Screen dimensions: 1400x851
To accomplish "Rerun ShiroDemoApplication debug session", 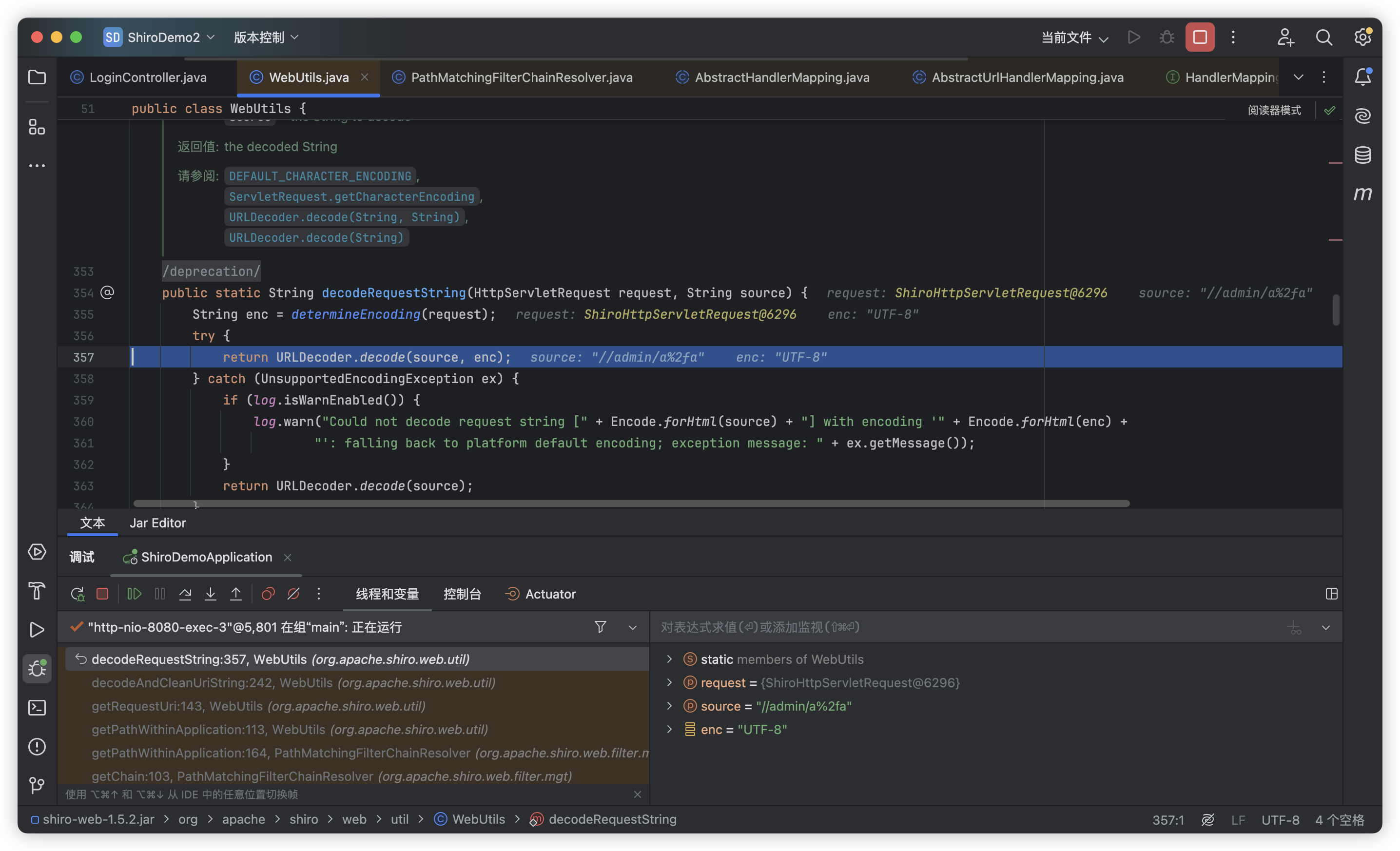I will coord(78,594).
